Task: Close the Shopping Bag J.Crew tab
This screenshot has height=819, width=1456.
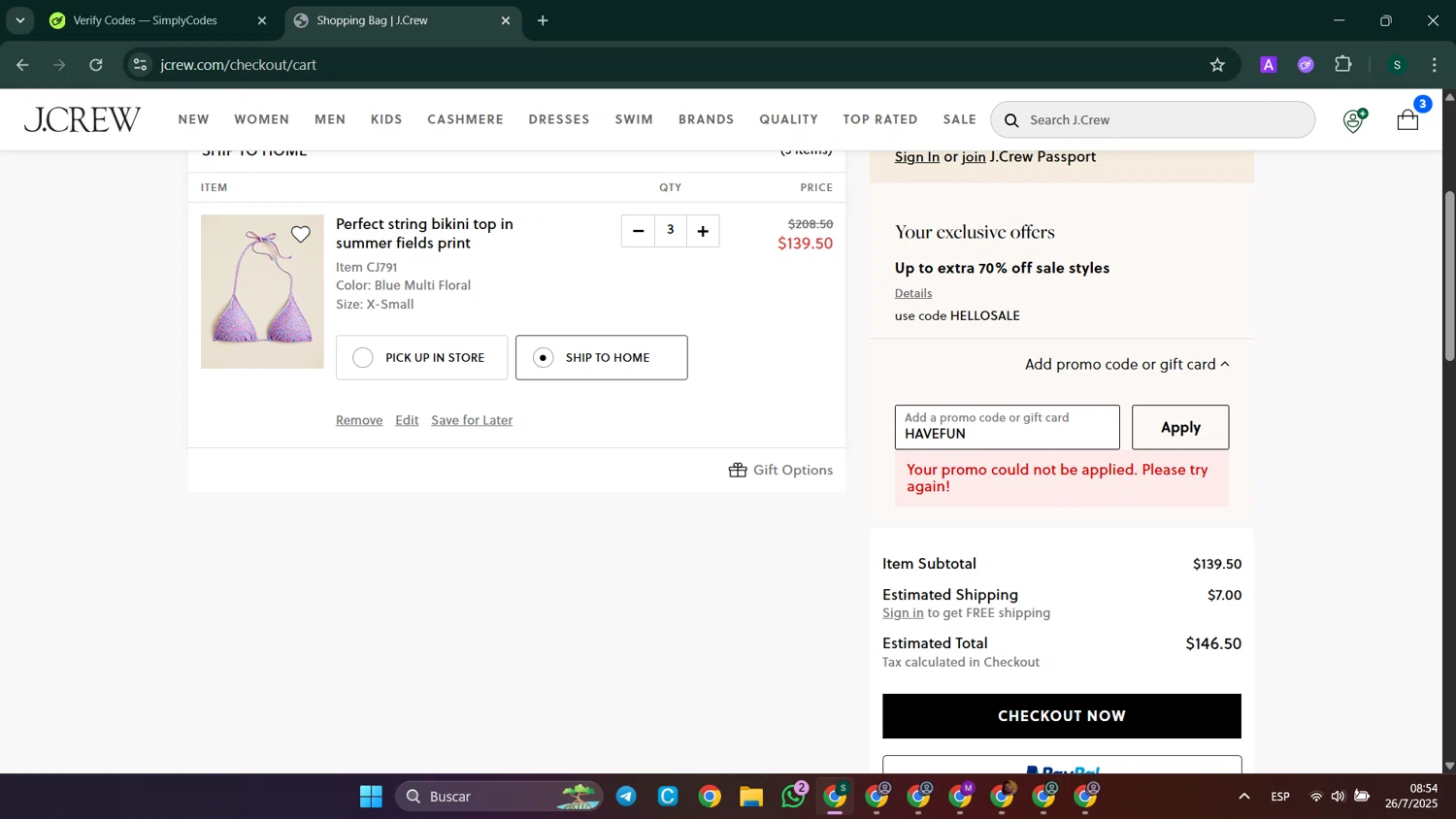Action: coord(505,20)
